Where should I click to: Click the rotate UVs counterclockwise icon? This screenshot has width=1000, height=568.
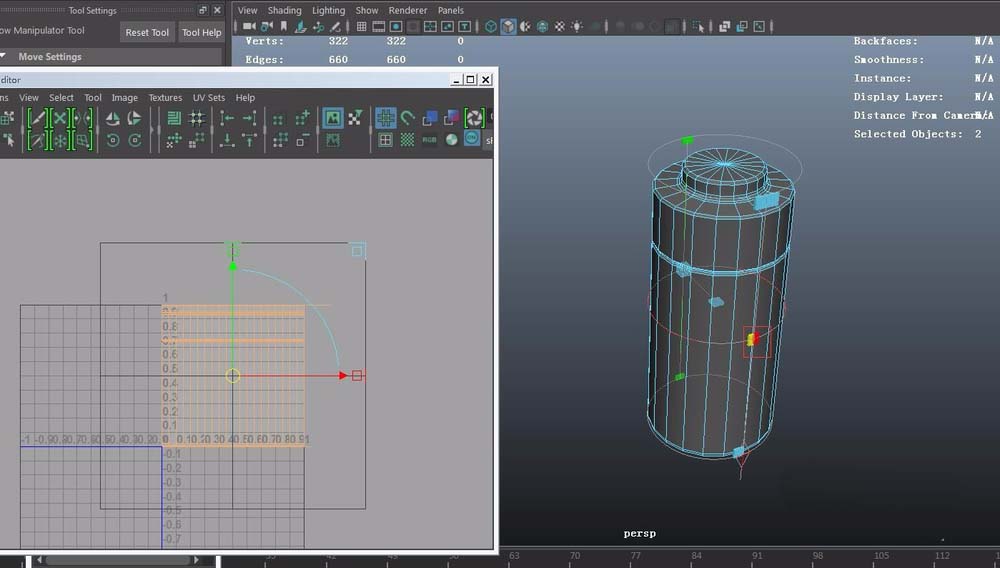pos(112,140)
